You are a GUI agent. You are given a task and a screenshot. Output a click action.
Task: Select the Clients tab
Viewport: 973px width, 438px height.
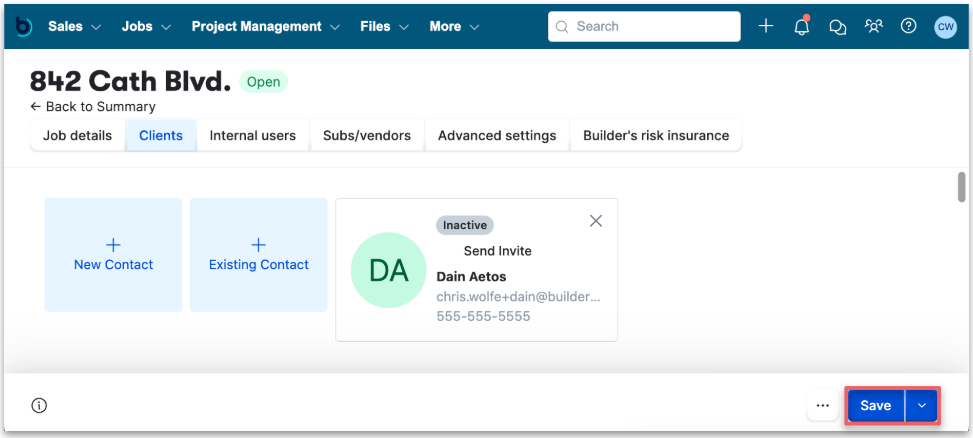pyautogui.click(x=161, y=135)
